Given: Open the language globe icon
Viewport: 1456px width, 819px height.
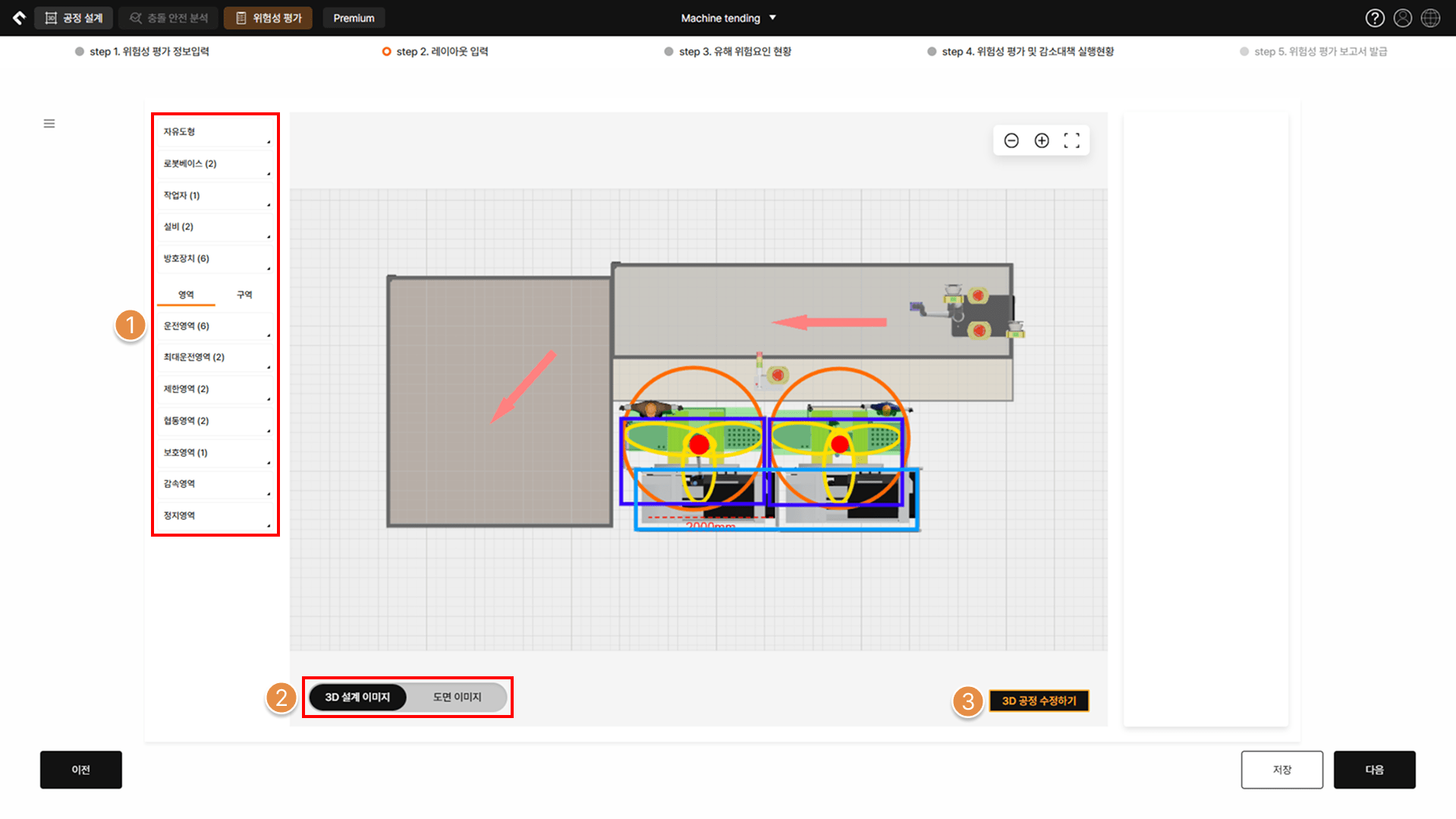Looking at the screenshot, I should point(1430,17).
